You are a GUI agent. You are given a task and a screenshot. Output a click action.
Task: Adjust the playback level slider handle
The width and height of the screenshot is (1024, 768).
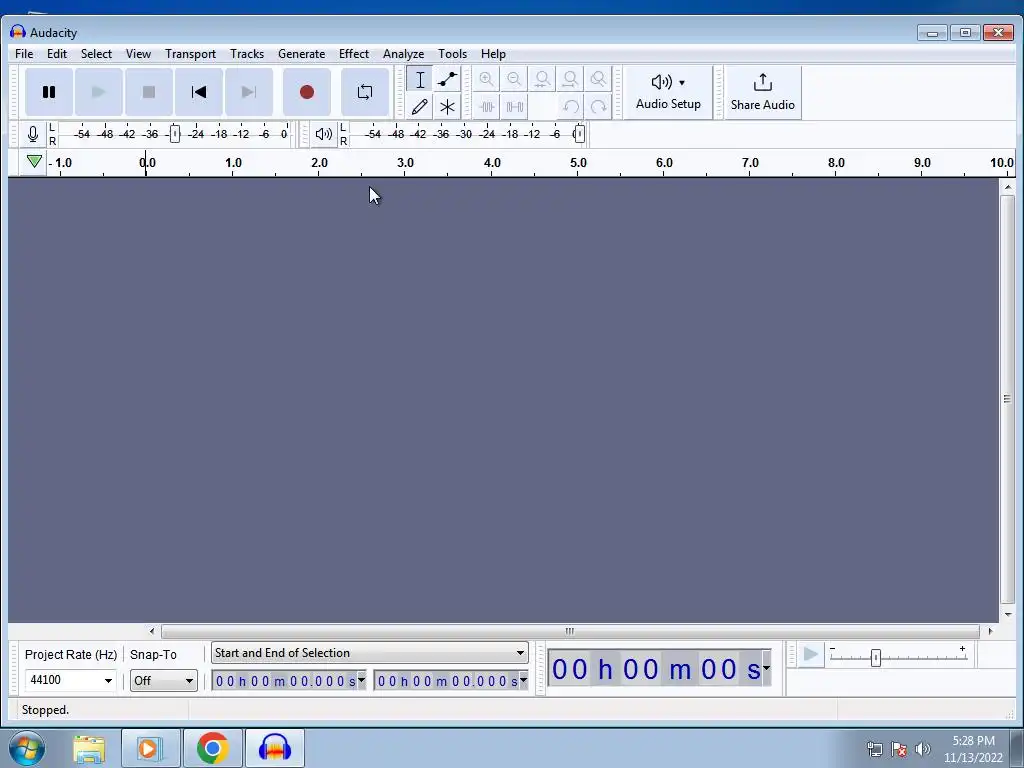pos(579,135)
